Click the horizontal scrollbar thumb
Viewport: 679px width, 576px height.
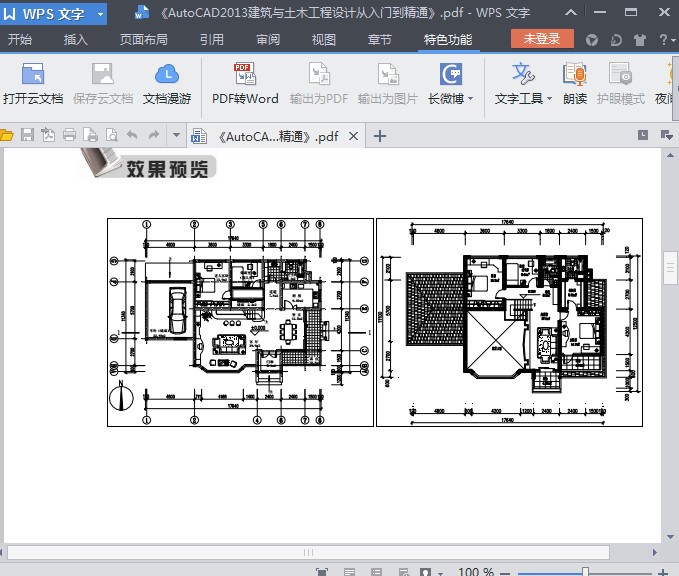[308, 552]
